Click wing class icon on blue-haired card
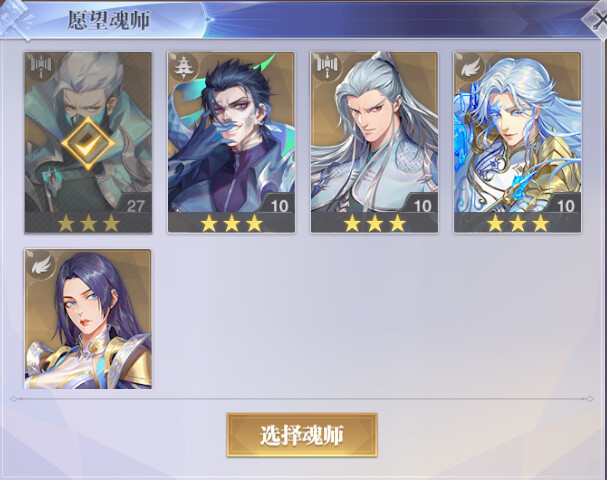Screen dimensions: 607x480 [x=469, y=67]
